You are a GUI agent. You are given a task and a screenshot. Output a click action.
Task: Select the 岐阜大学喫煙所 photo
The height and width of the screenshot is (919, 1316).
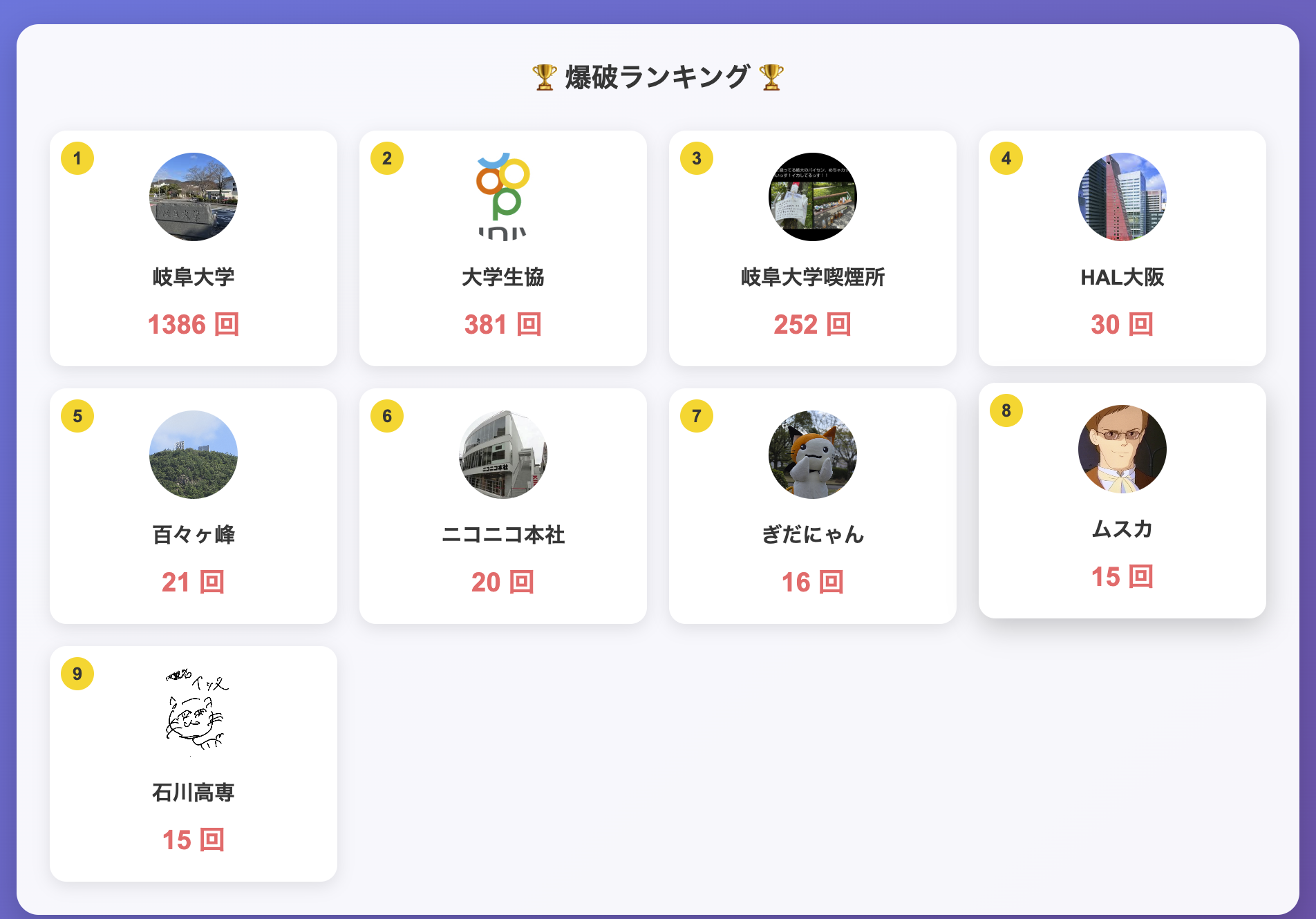(x=812, y=198)
